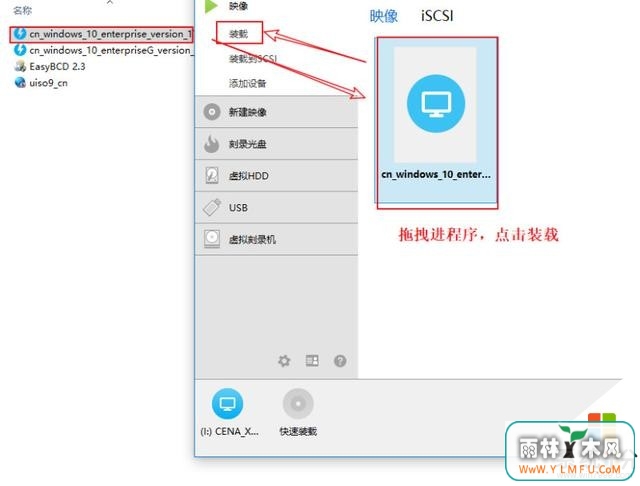Click the flame burn disc icon

(x=211, y=143)
